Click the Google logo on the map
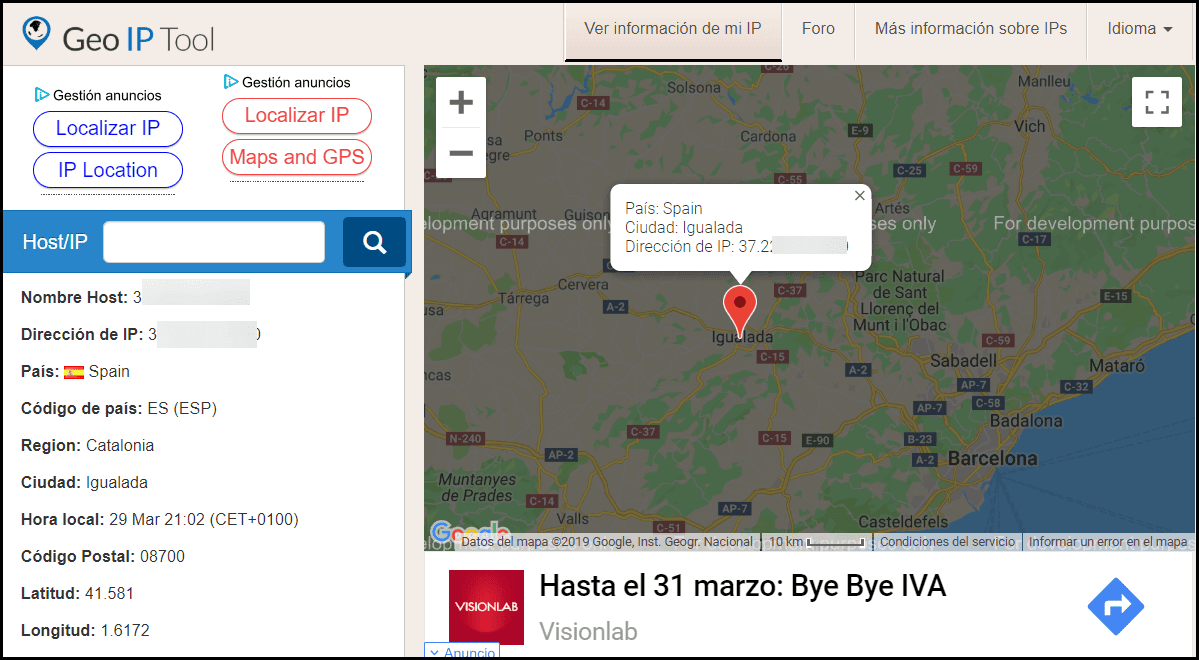Viewport: 1199px width, 660px height. (x=470, y=532)
